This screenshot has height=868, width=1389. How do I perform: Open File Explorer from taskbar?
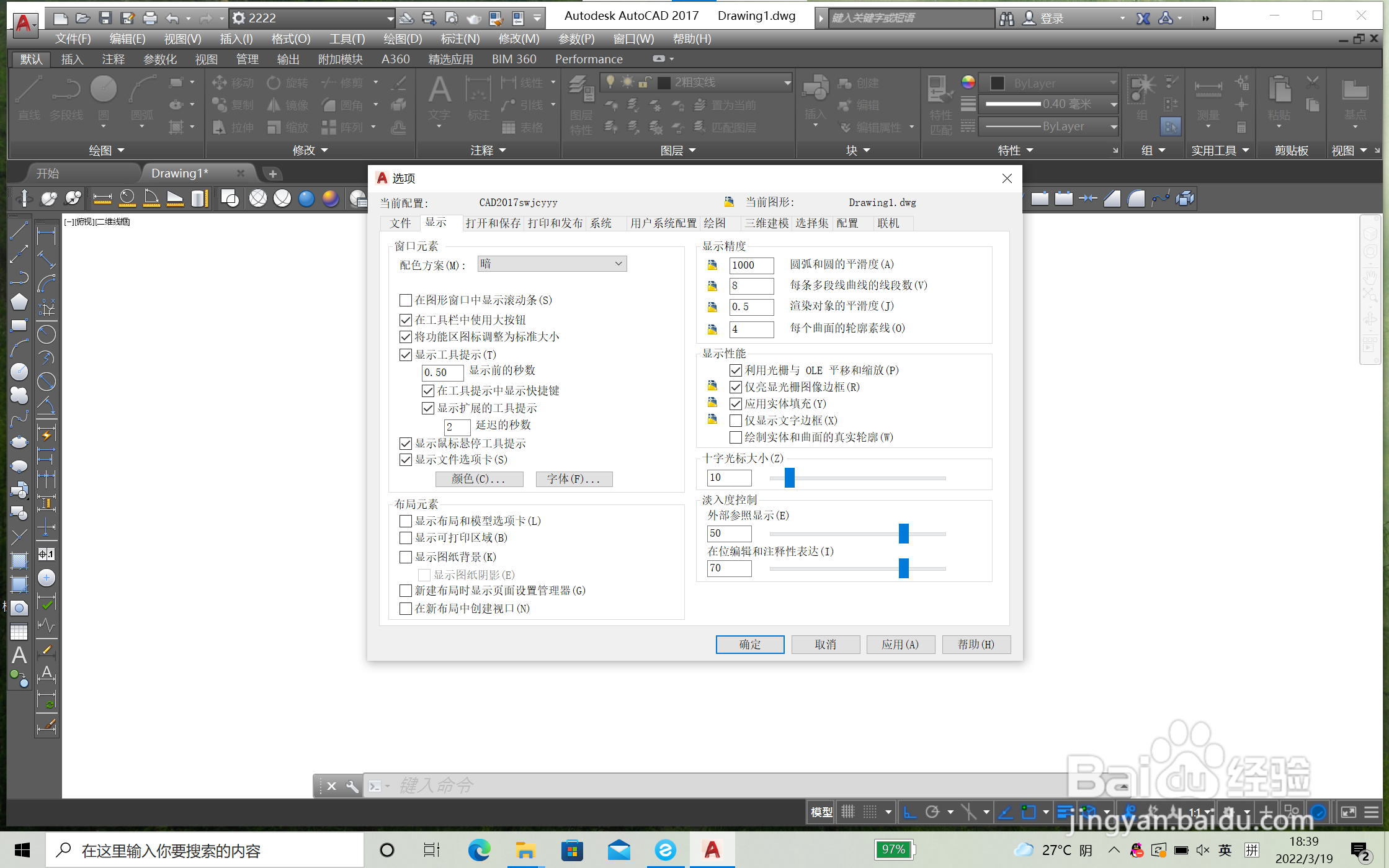coord(525,850)
